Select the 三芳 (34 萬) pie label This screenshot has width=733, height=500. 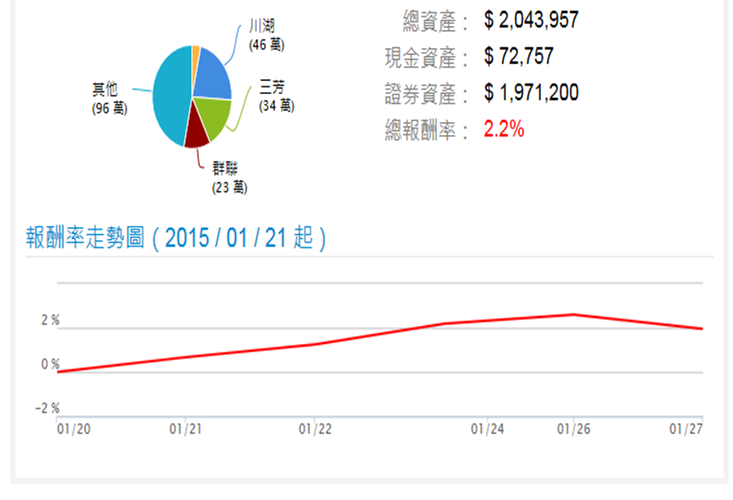point(277,96)
